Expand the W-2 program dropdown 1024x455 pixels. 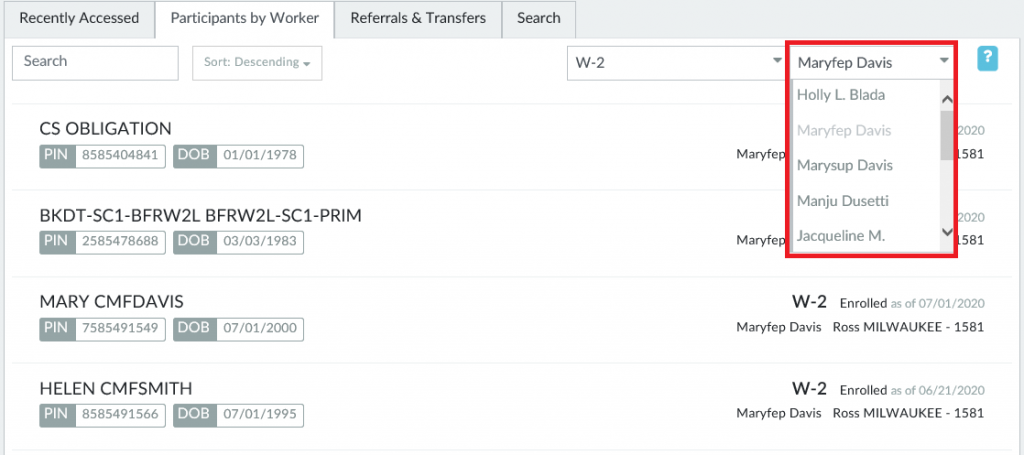676,63
